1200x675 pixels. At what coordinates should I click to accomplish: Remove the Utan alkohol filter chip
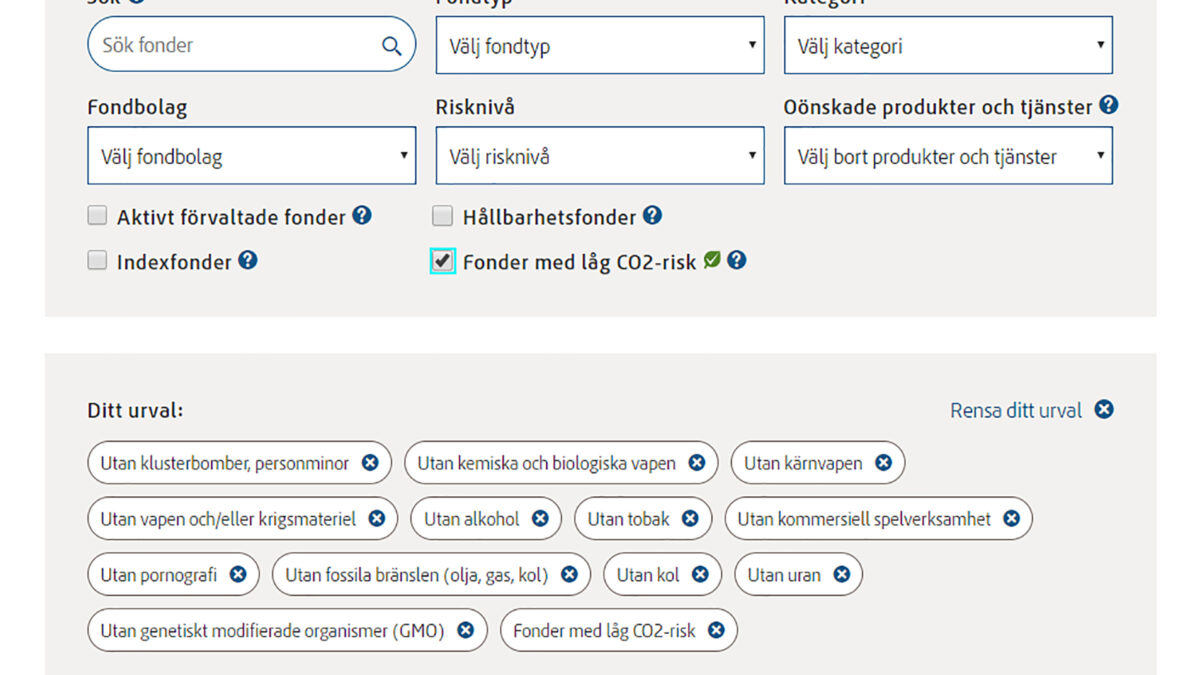pos(540,519)
